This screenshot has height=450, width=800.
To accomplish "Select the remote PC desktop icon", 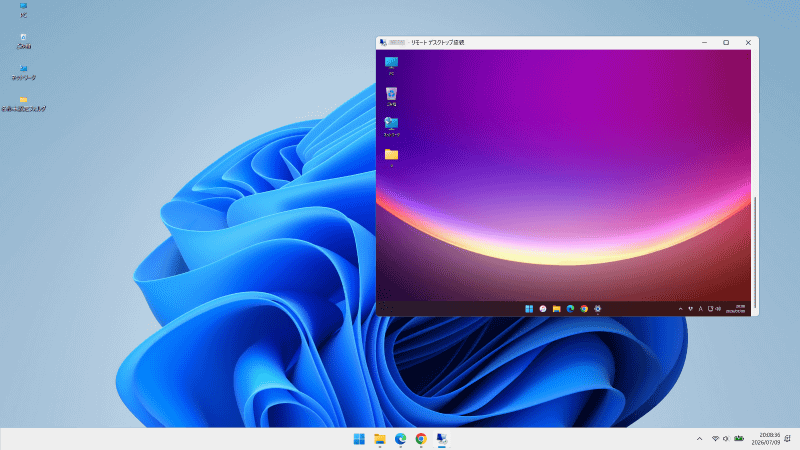I will coord(391,66).
